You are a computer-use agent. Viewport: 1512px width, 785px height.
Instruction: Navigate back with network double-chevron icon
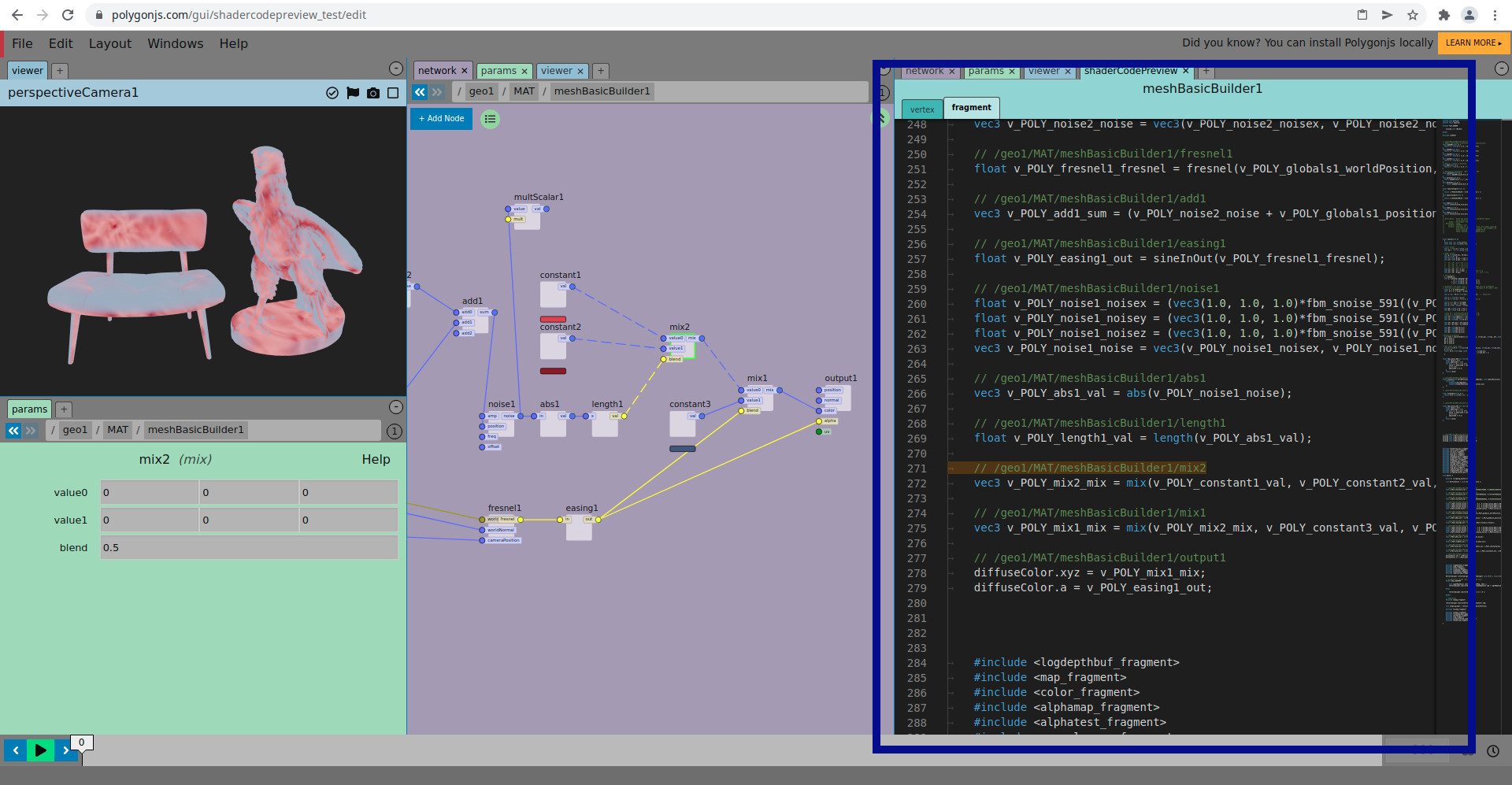click(420, 92)
